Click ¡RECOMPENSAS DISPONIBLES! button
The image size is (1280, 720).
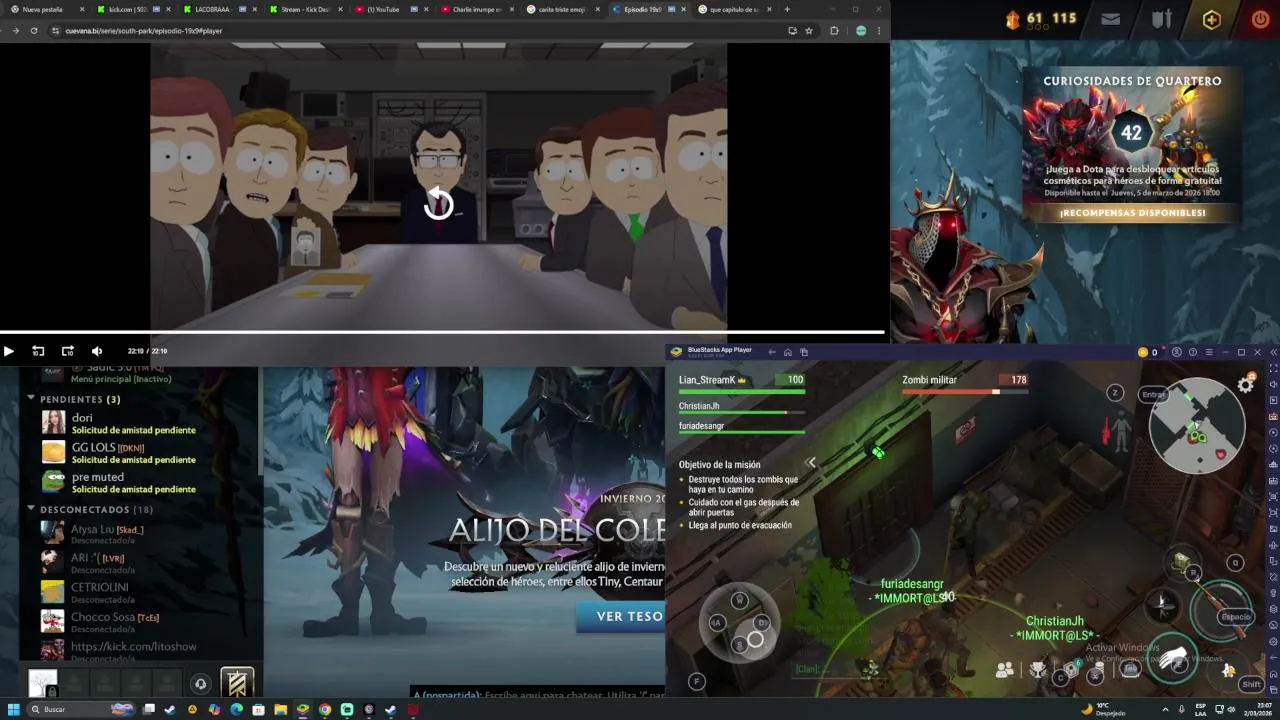(1132, 213)
